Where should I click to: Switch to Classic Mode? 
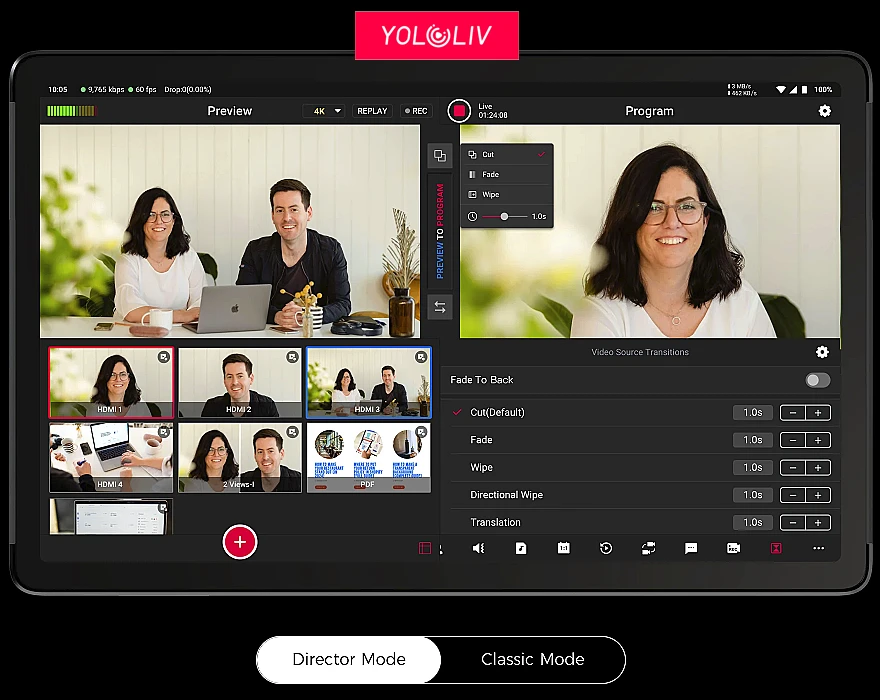coord(533,659)
